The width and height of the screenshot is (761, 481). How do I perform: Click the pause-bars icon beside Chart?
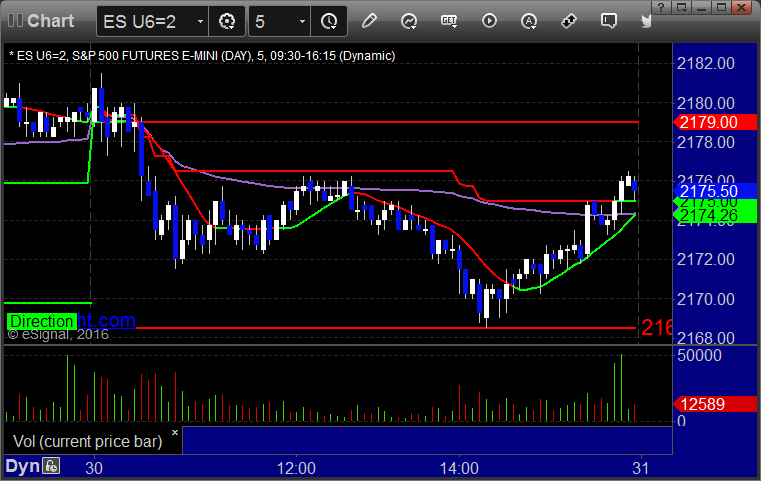click(15, 20)
